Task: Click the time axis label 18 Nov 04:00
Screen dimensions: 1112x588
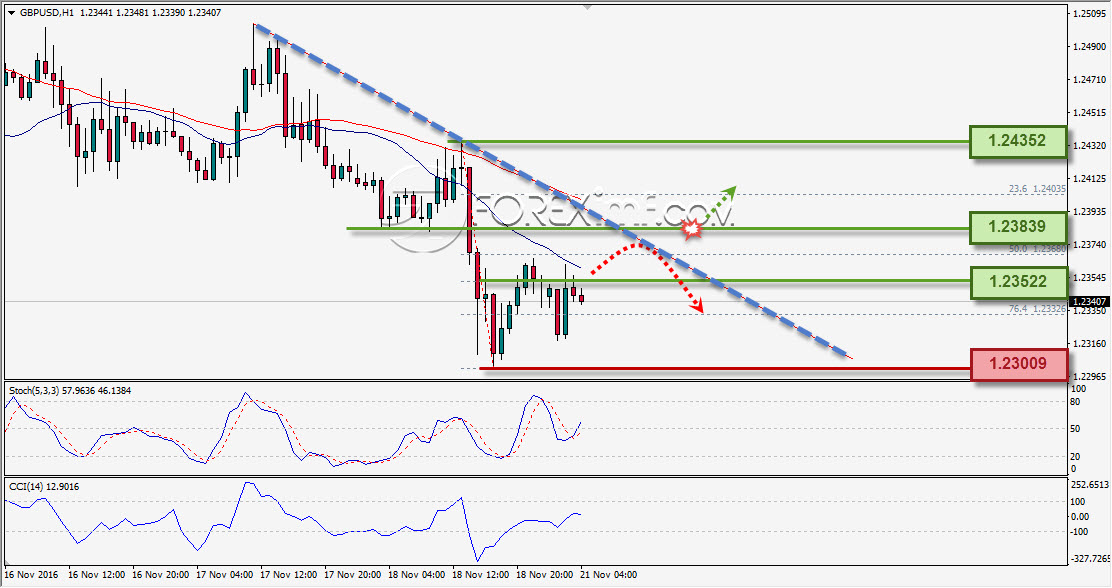Action: pyautogui.click(x=416, y=575)
